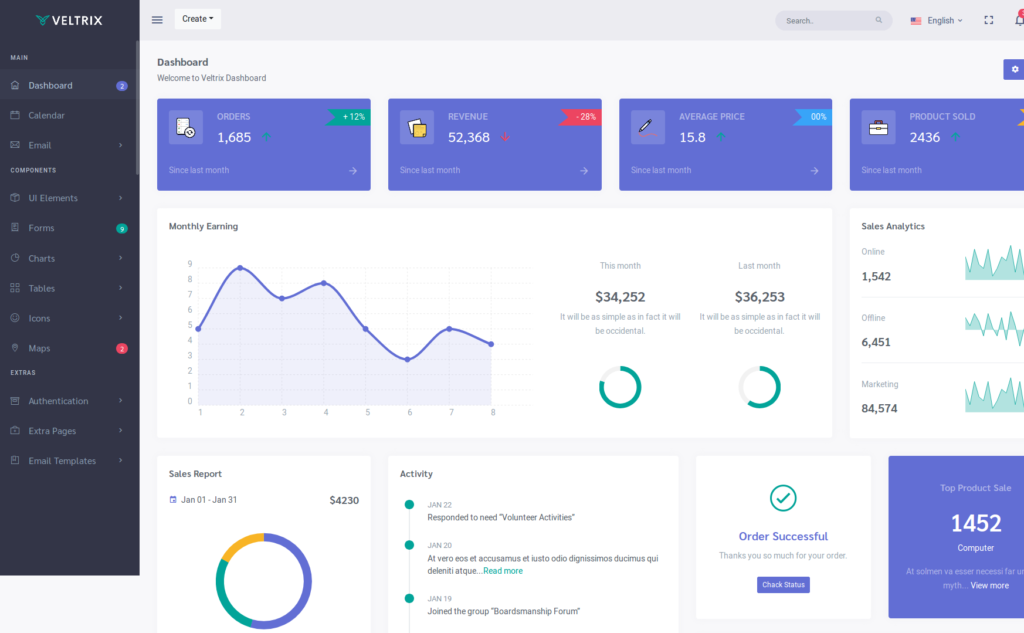Follow the Orders card arrow

pos(353,170)
